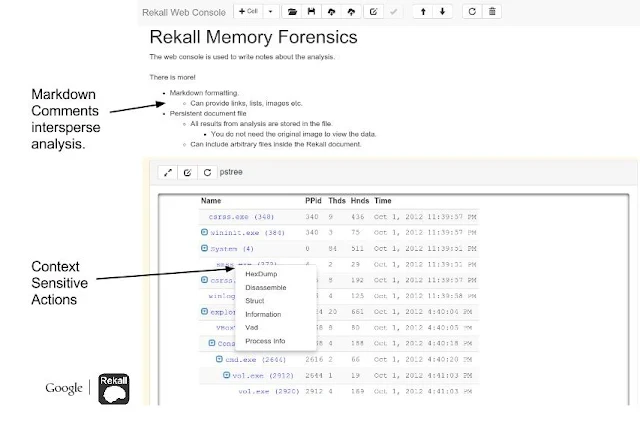Collapse the explorer tree node

[x=204, y=311]
